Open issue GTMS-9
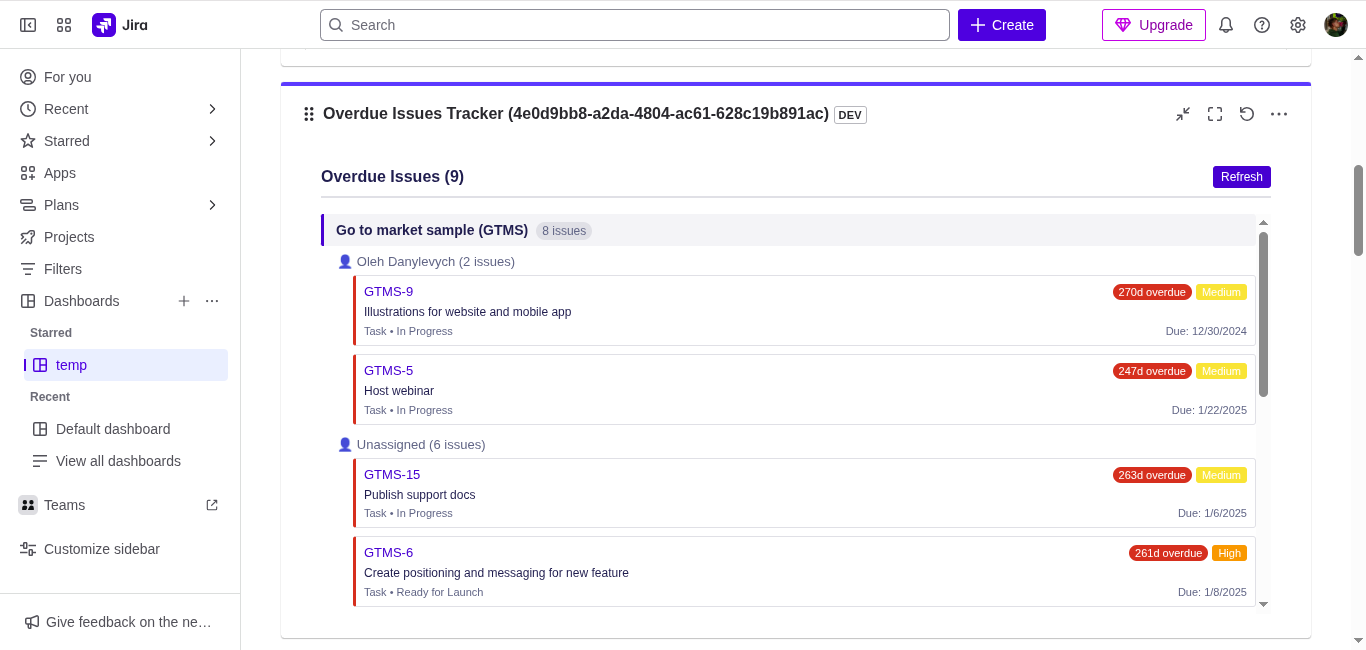Image resolution: width=1366 pixels, height=650 pixels. 388,291
